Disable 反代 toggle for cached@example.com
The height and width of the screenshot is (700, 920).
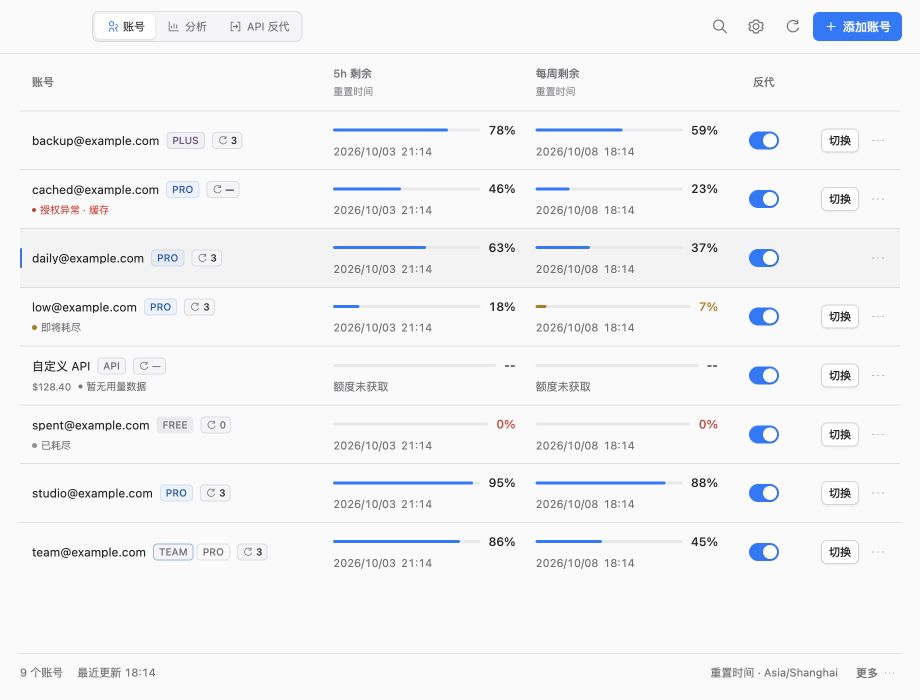coord(763,199)
